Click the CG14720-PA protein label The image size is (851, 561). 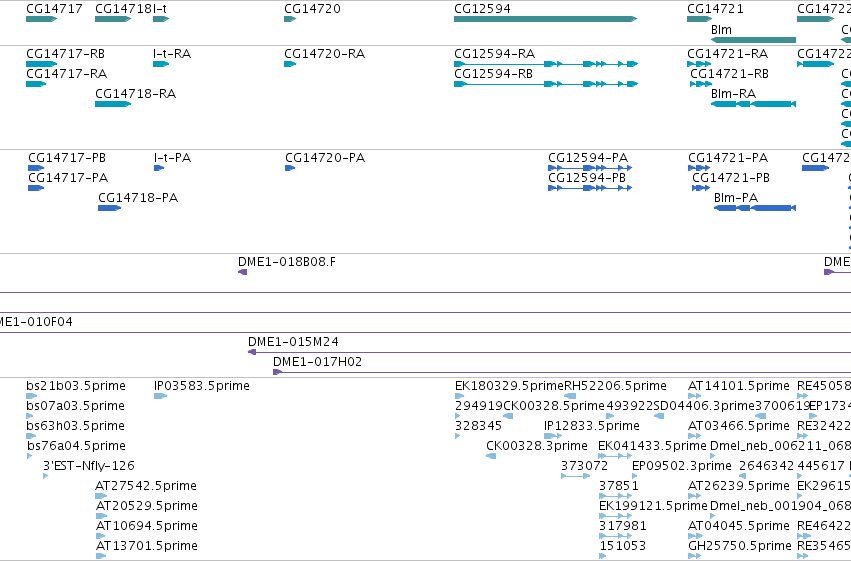(x=325, y=158)
